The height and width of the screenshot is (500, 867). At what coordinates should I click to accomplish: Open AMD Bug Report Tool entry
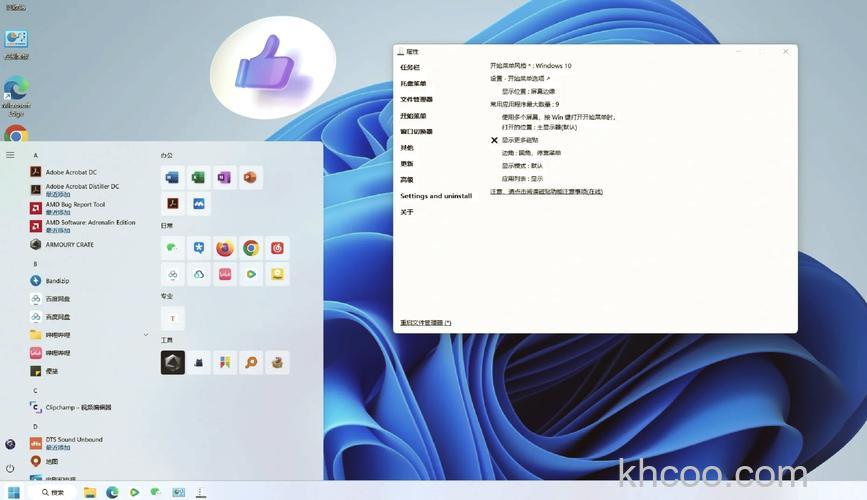pyautogui.click(x=67, y=207)
